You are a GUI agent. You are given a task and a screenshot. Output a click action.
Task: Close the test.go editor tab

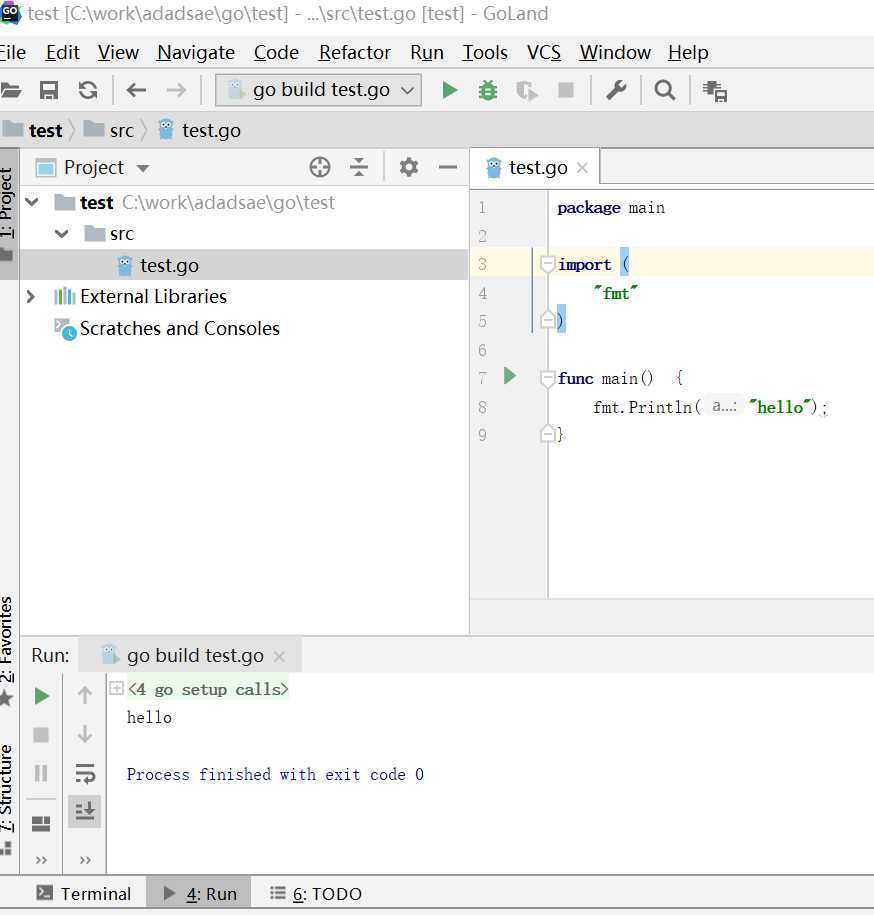[582, 168]
